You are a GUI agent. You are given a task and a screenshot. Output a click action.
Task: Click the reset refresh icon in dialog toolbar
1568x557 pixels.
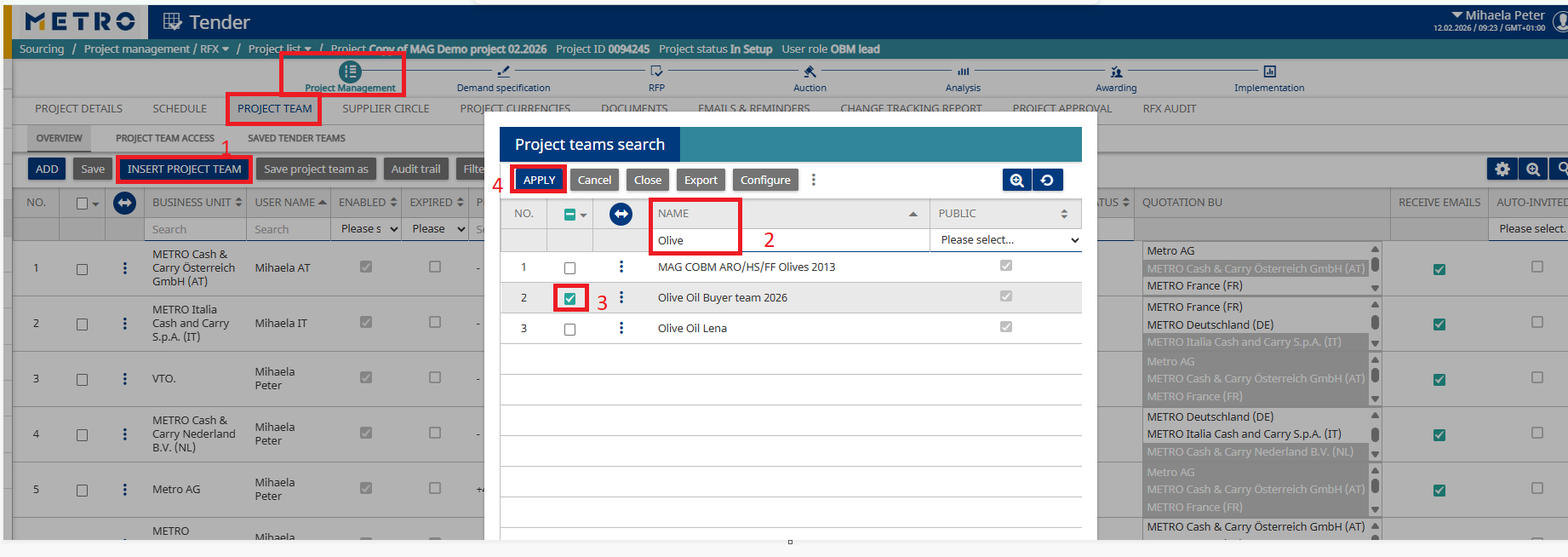tap(1047, 180)
